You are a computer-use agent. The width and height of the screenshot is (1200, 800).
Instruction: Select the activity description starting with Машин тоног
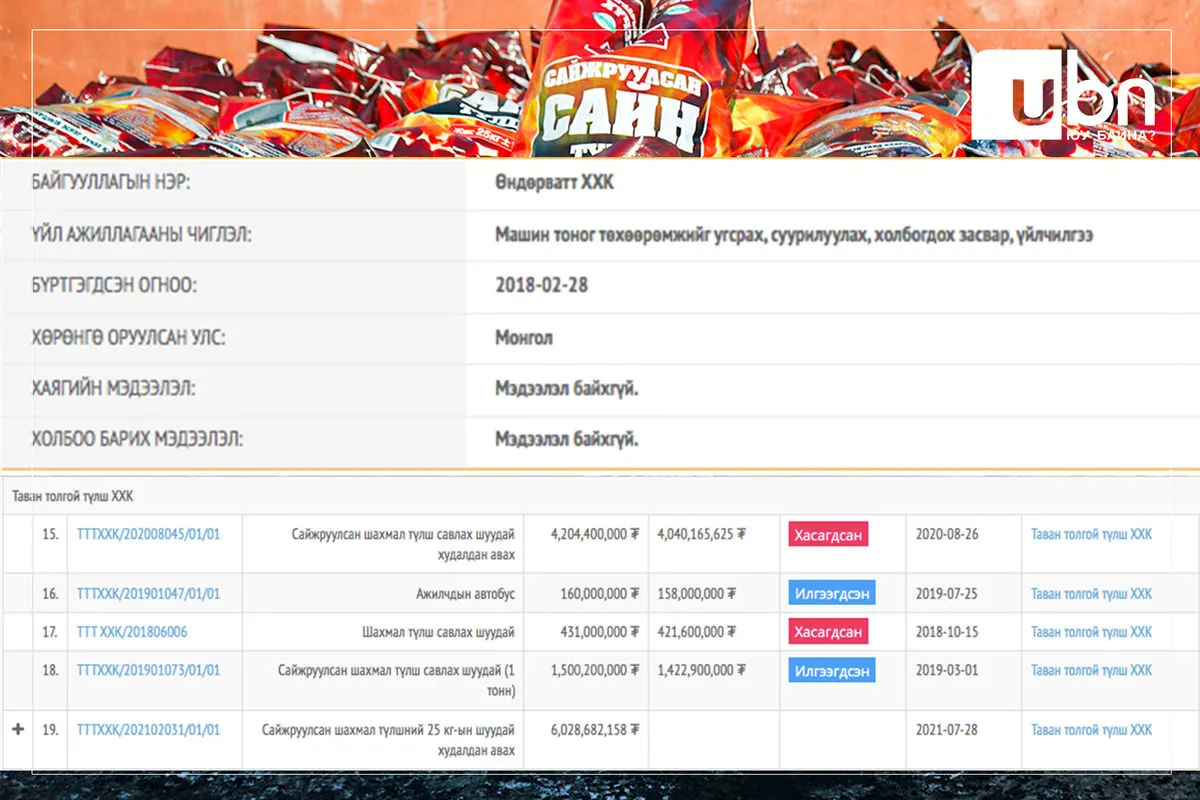click(x=794, y=235)
